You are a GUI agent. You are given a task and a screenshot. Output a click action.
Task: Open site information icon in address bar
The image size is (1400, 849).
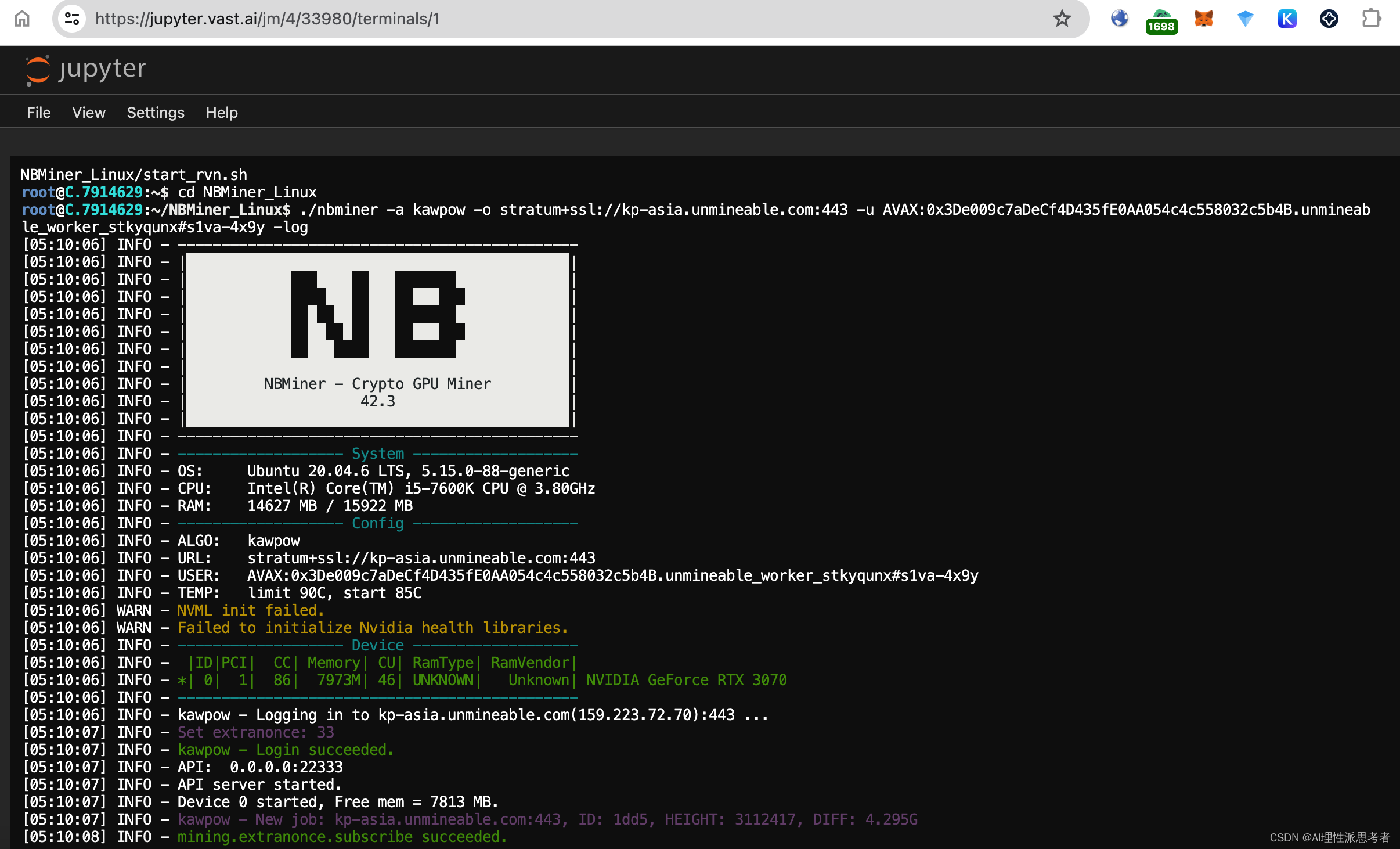tap(72, 19)
